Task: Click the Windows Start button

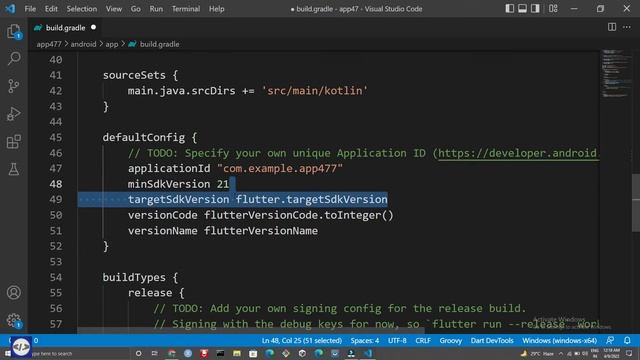Action: [x=7, y=353]
